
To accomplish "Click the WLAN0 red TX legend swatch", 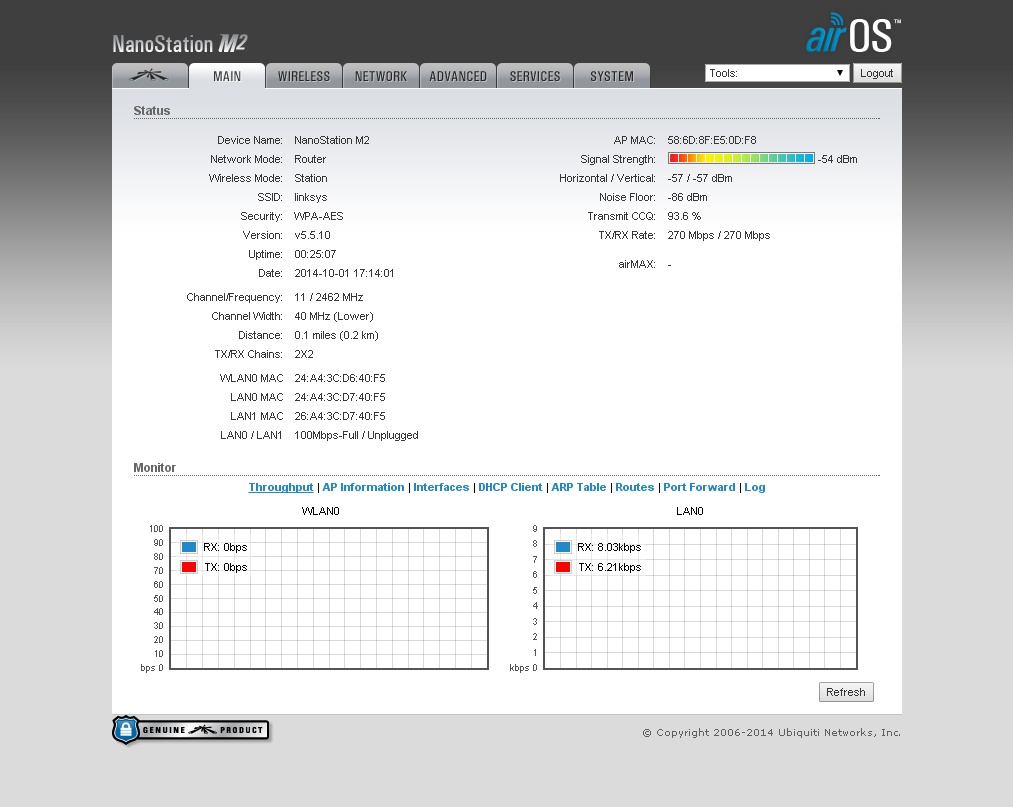I will [189, 567].
